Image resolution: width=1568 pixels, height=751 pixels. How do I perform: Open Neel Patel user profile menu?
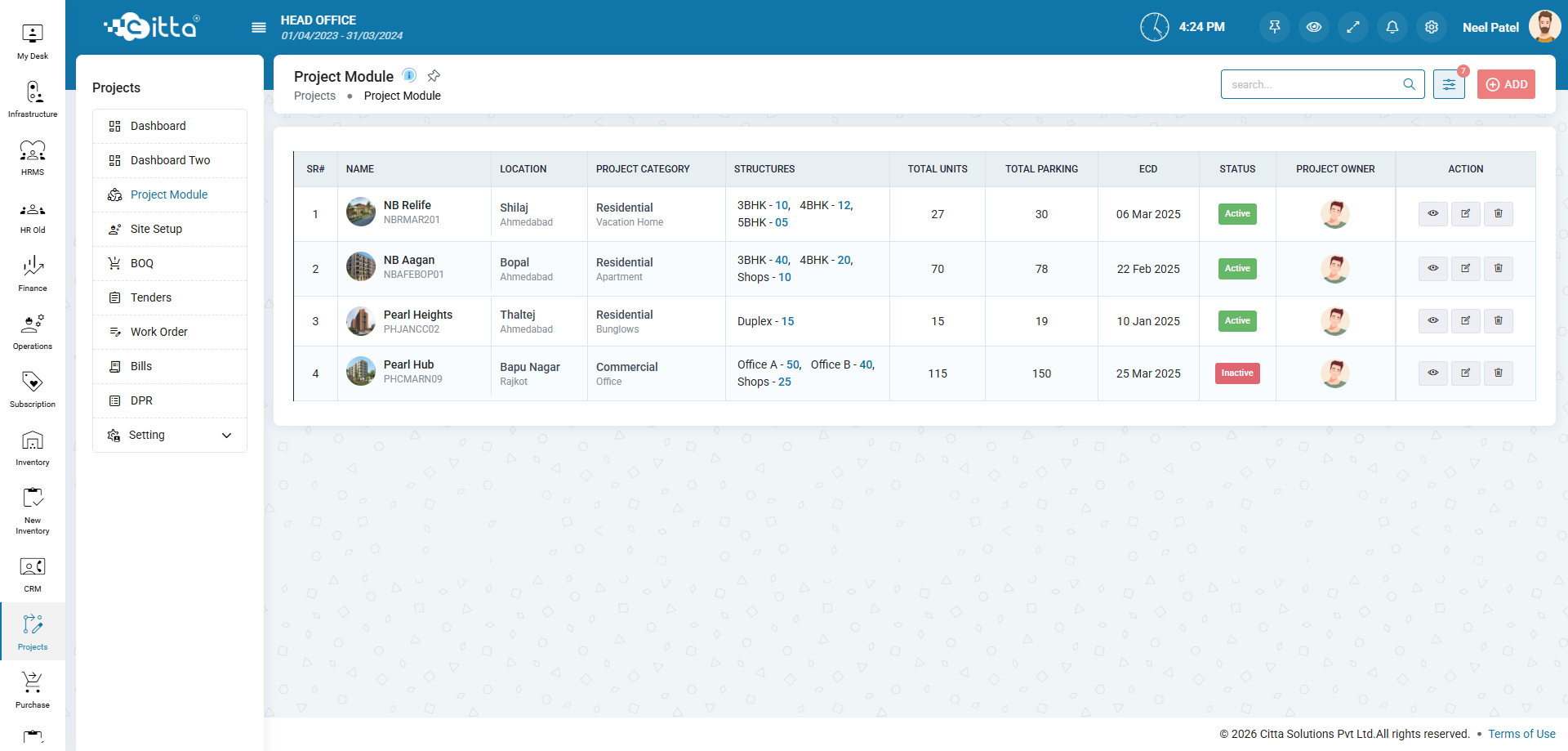(x=1511, y=27)
